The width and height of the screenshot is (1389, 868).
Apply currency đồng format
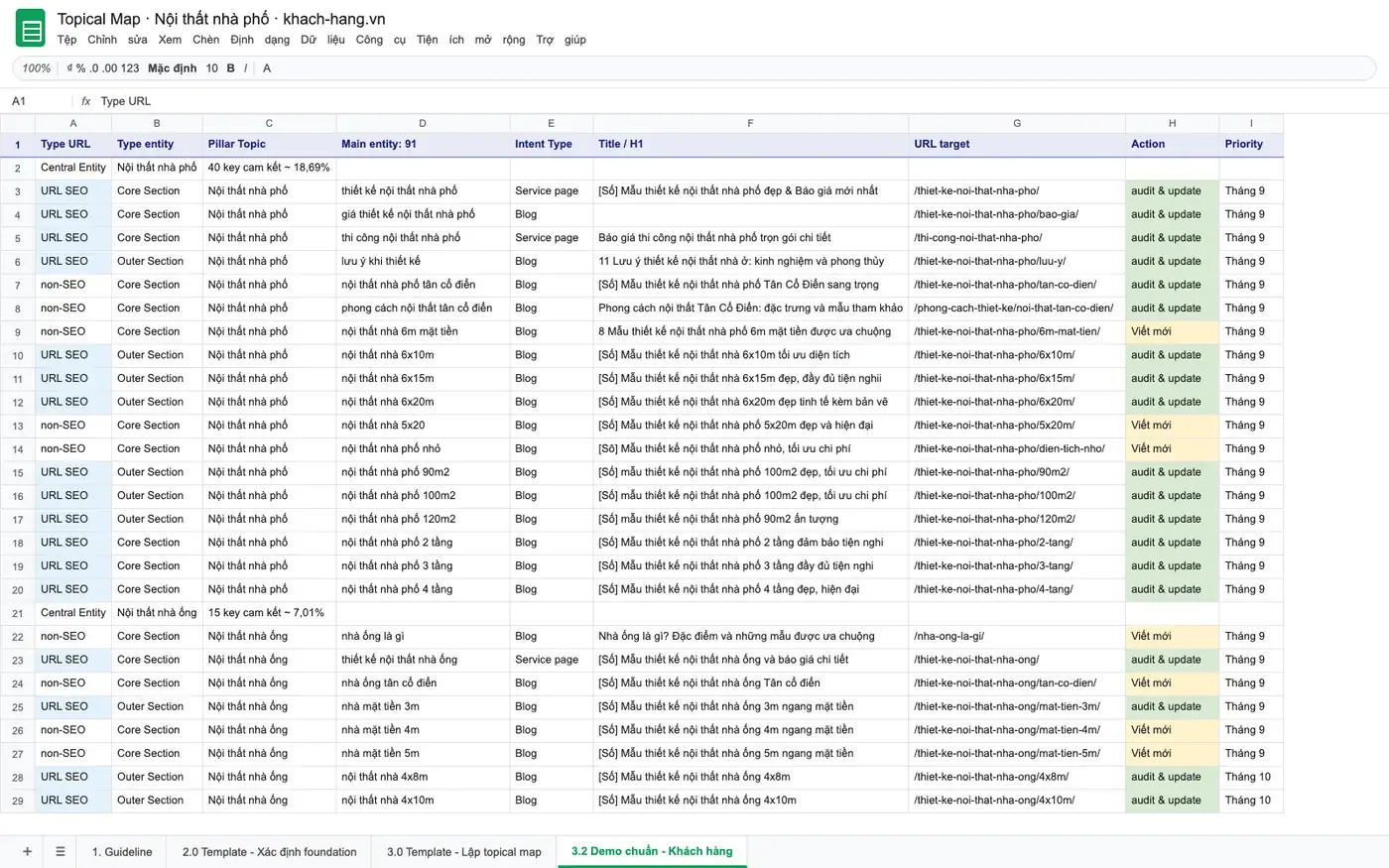pos(69,68)
